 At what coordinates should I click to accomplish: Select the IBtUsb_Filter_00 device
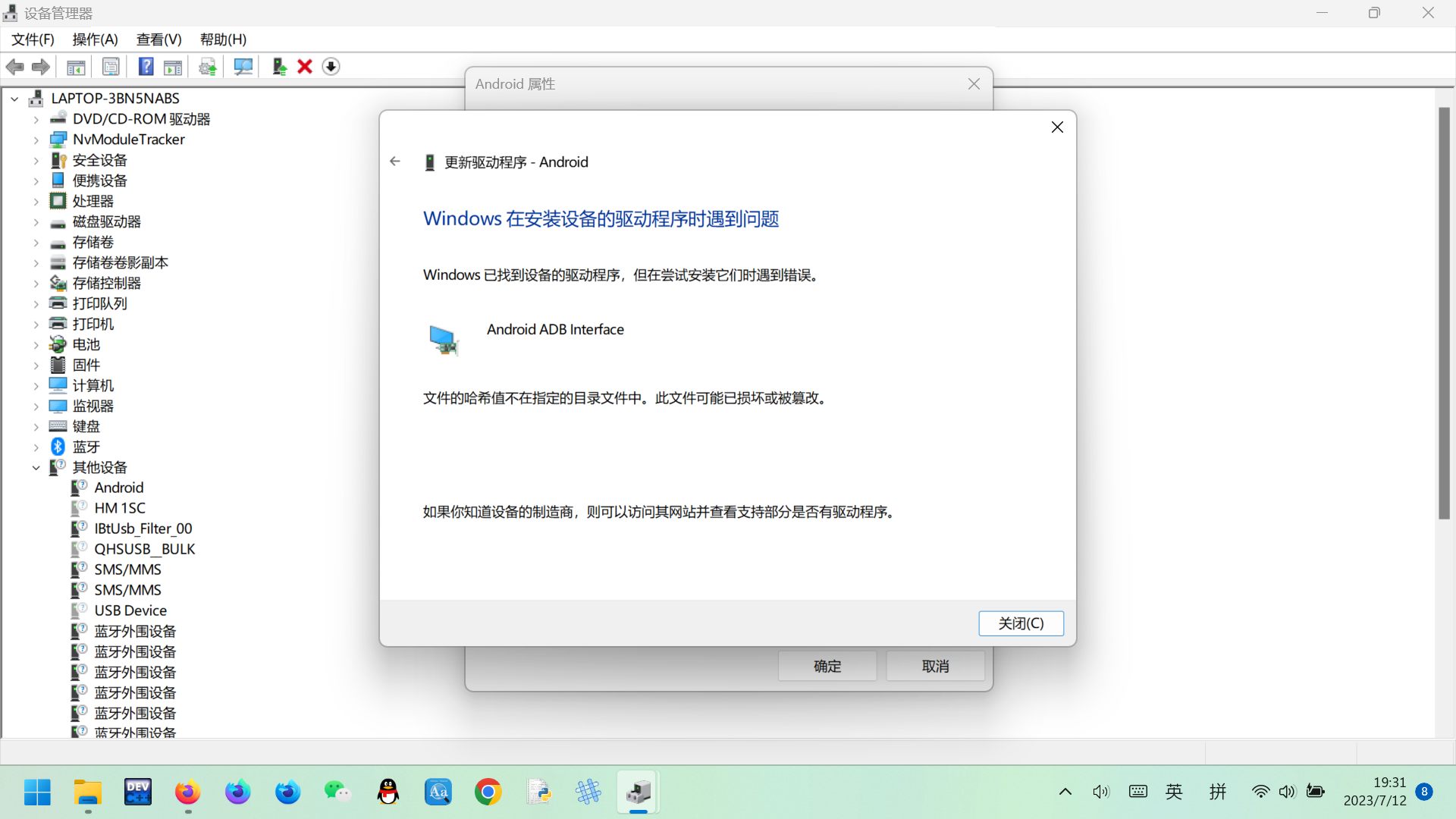pos(143,529)
